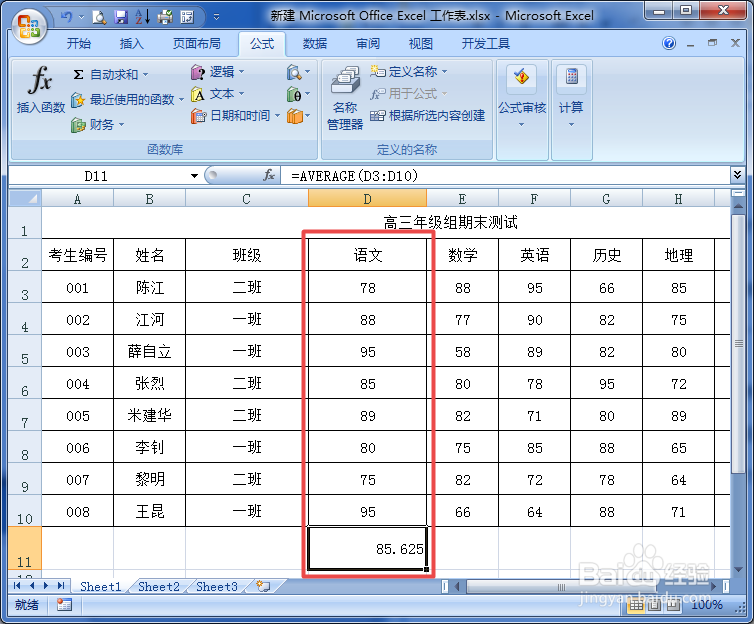Select column A header
Image resolution: width=754 pixels, height=624 pixels.
pos(77,199)
